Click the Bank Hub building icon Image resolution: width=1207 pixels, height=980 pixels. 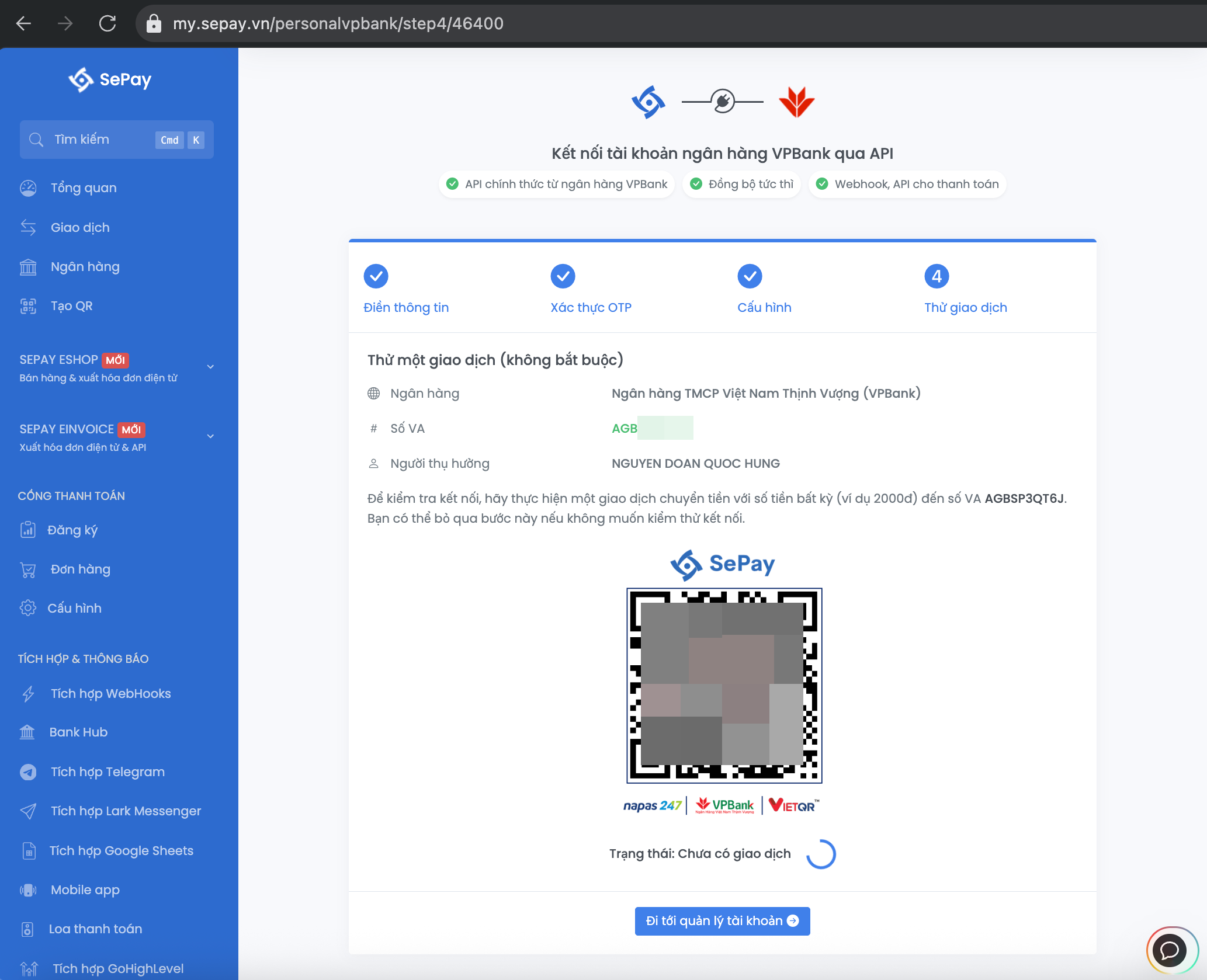[27, 732]
